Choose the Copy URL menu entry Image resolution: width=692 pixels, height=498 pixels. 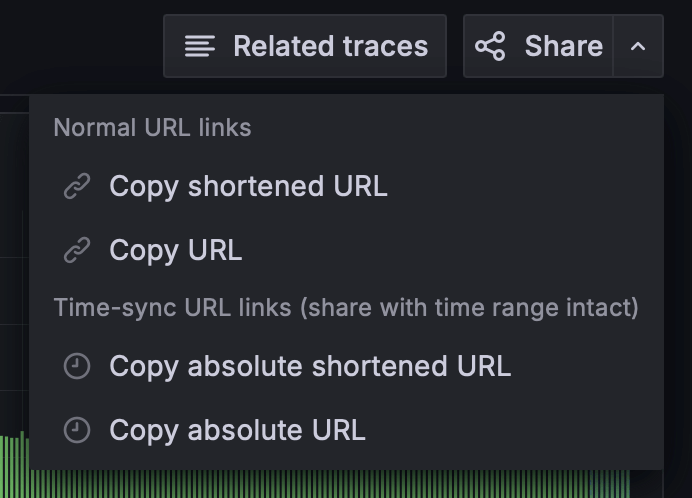pyautogui.click(x=175, y=250)
